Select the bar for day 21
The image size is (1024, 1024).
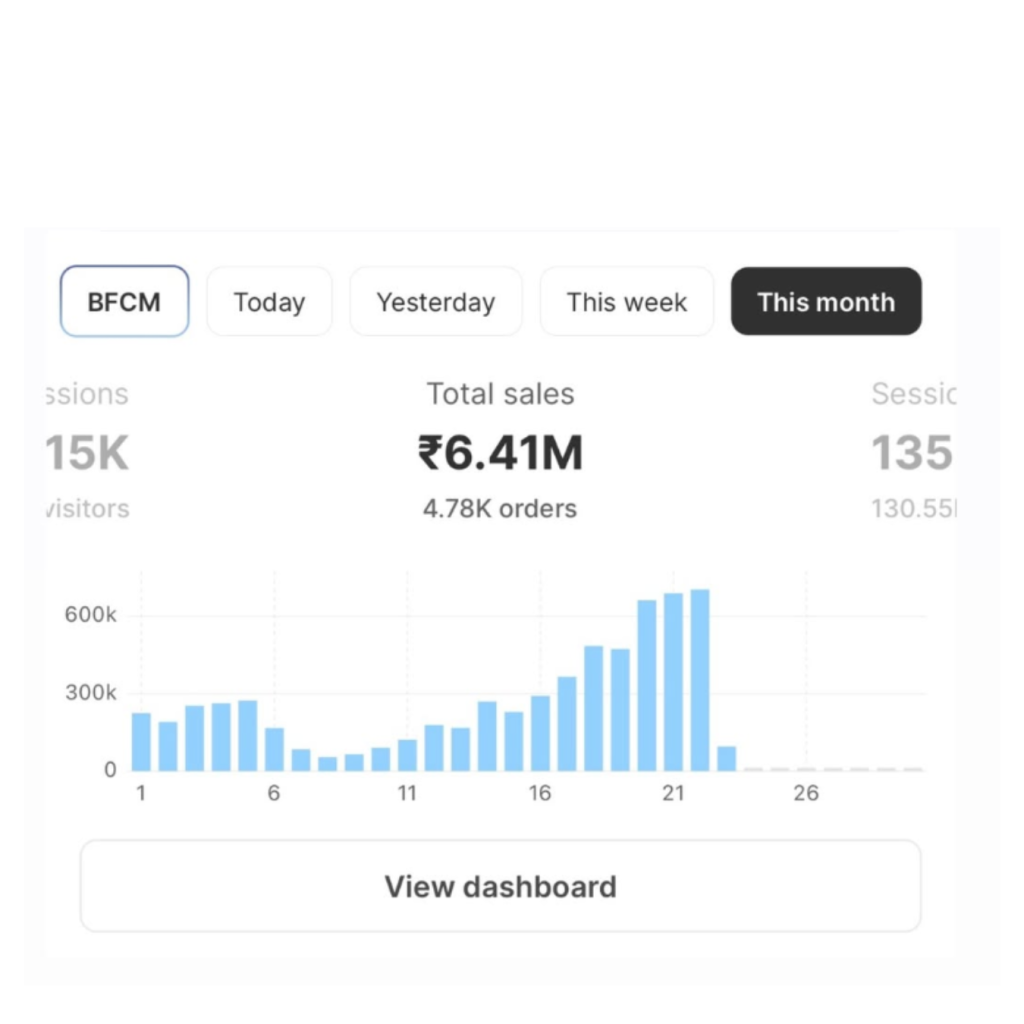[673, 682]
